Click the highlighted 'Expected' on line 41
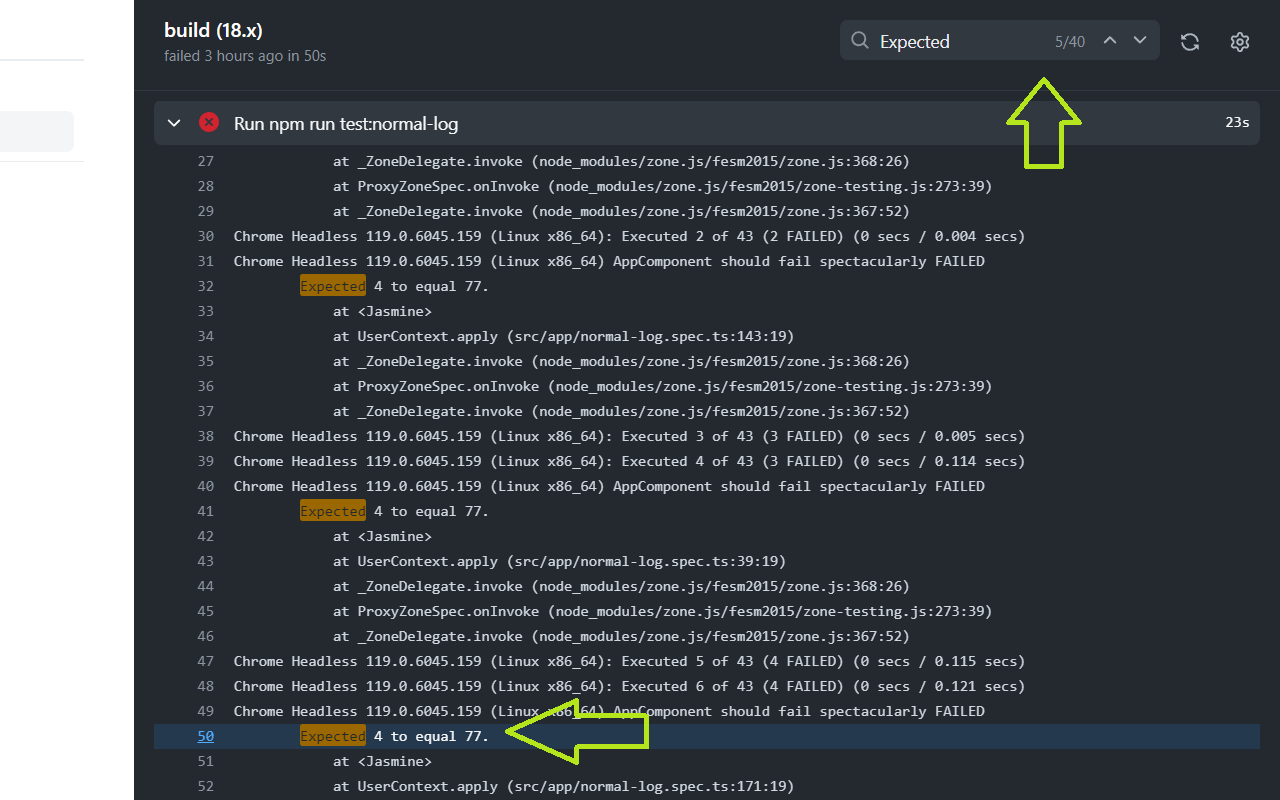Image resolution: width=1280 pixels, height=800 pixels. click(333, 511)
